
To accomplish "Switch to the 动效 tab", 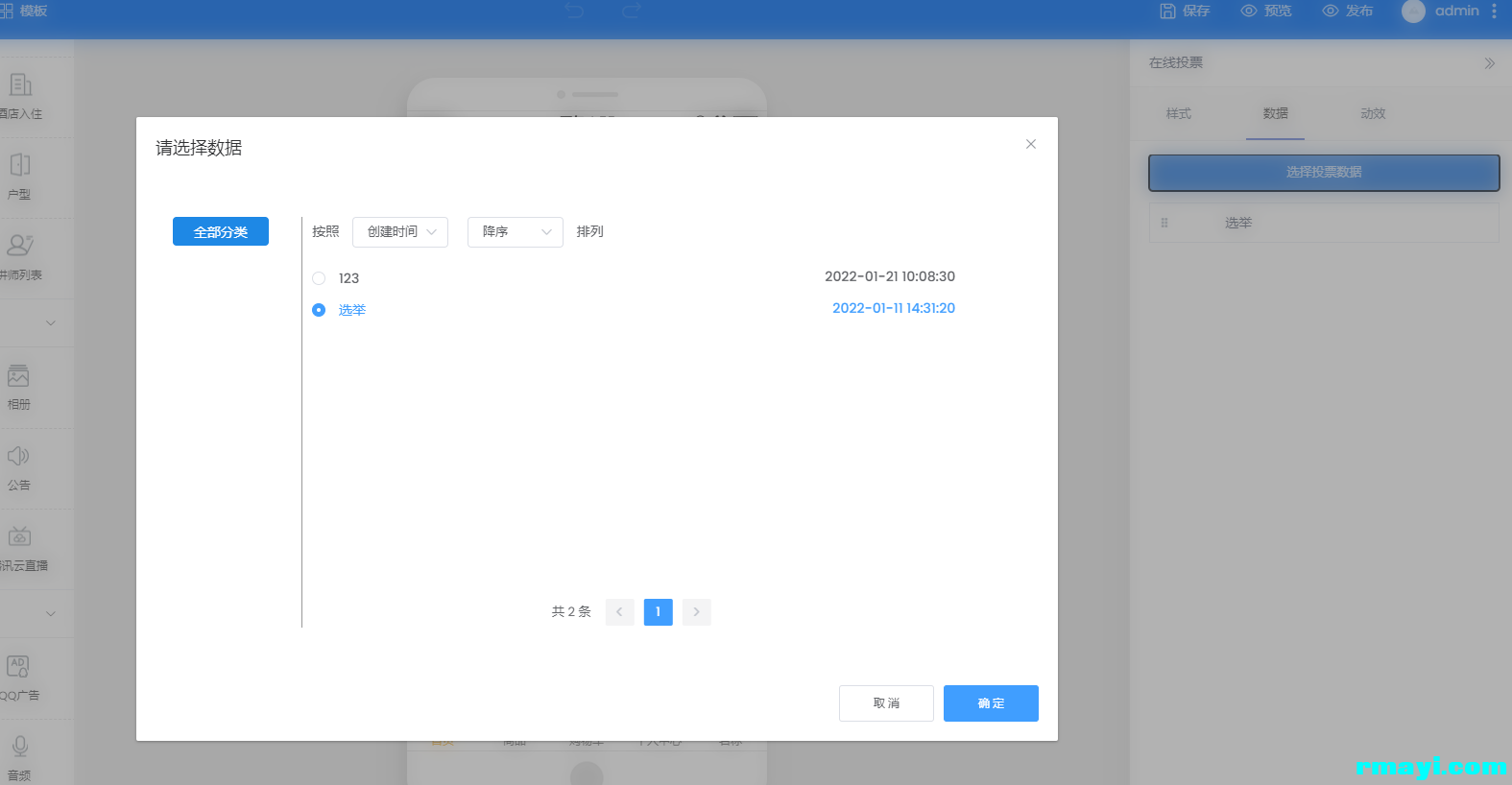I will click(1373, 113).
